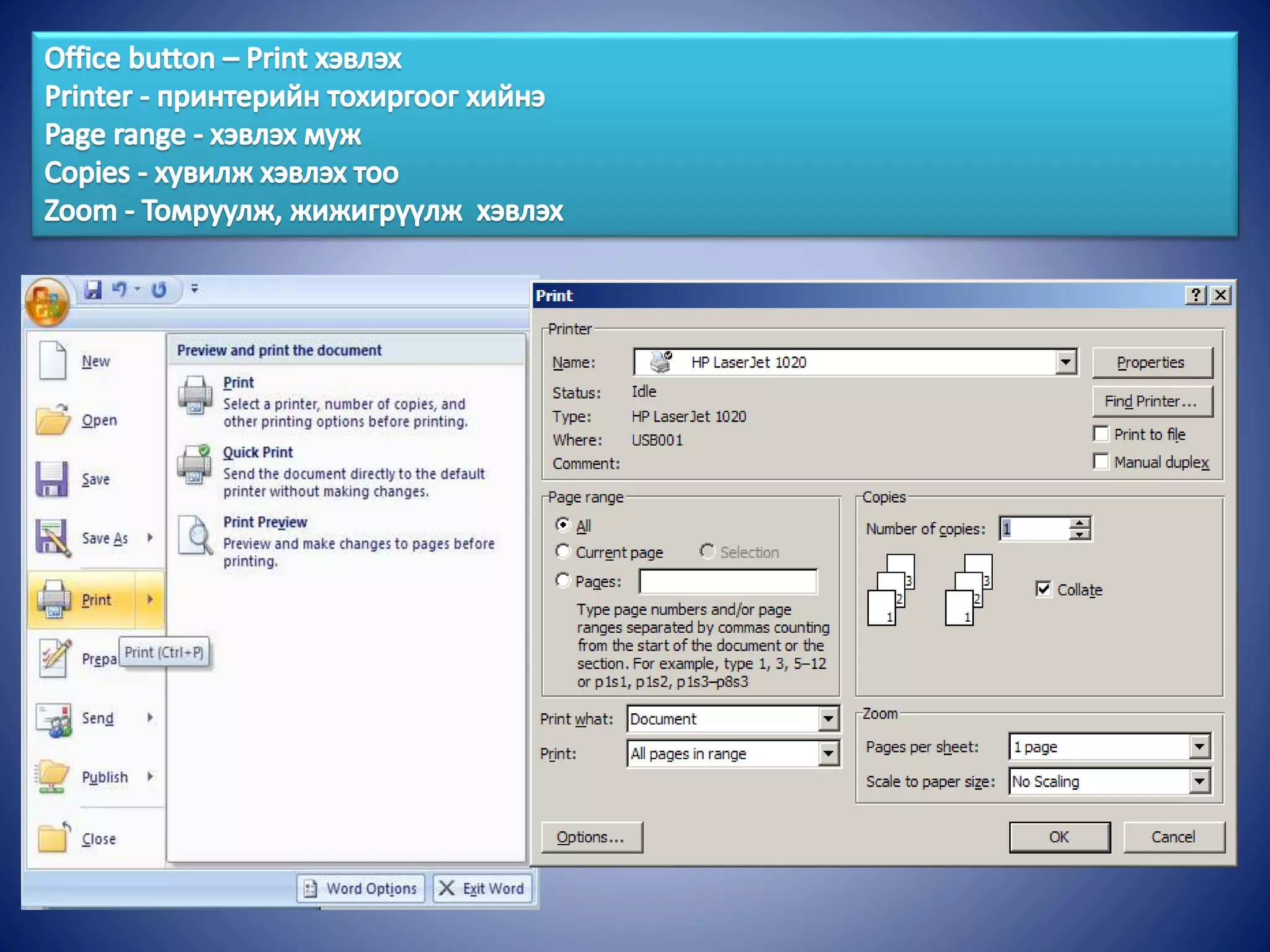Click the Undo arrow icon
Screen dimensions: 1270x952
pos(119,289)
